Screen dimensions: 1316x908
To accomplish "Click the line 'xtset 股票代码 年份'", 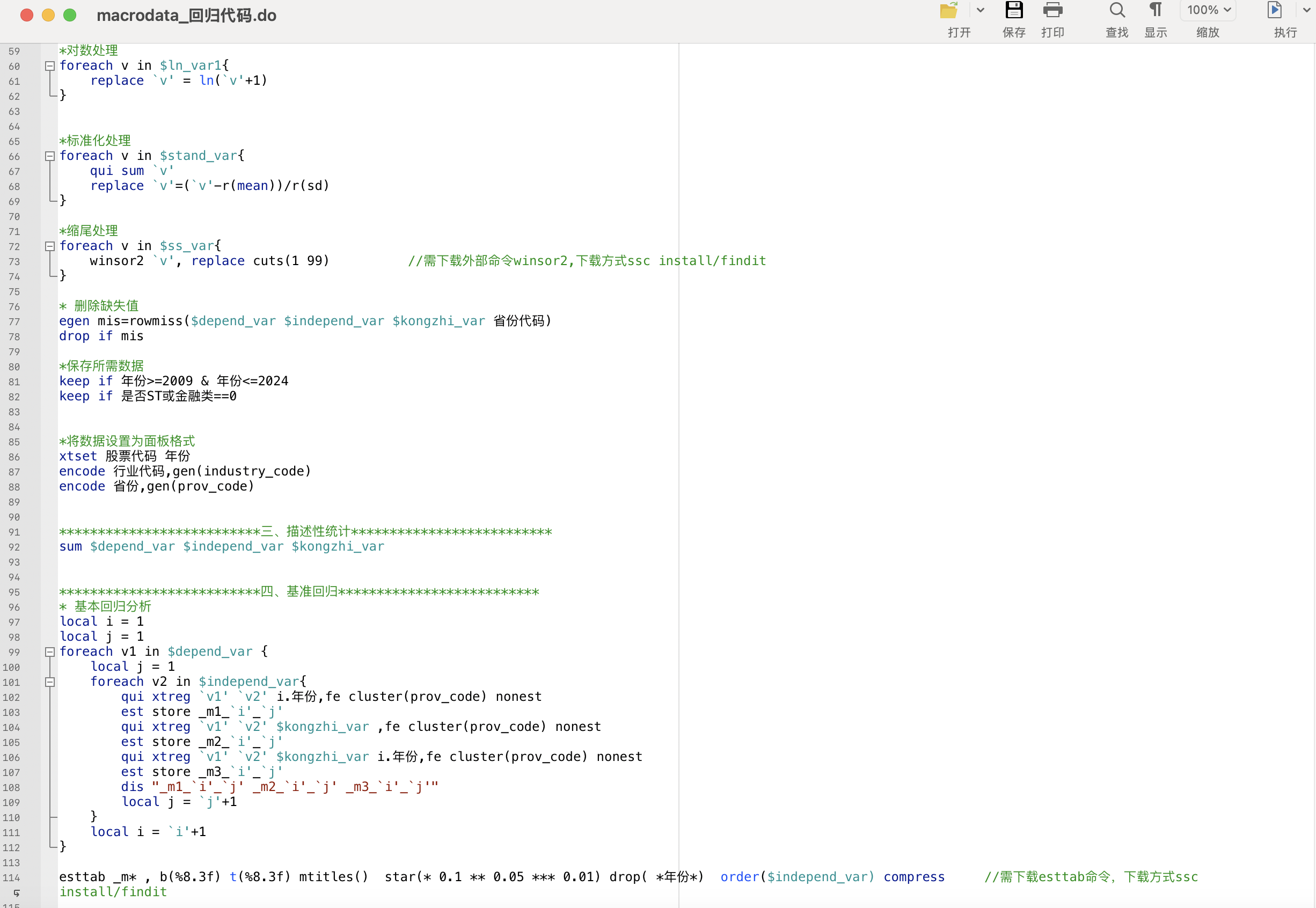I will [125, 456].
